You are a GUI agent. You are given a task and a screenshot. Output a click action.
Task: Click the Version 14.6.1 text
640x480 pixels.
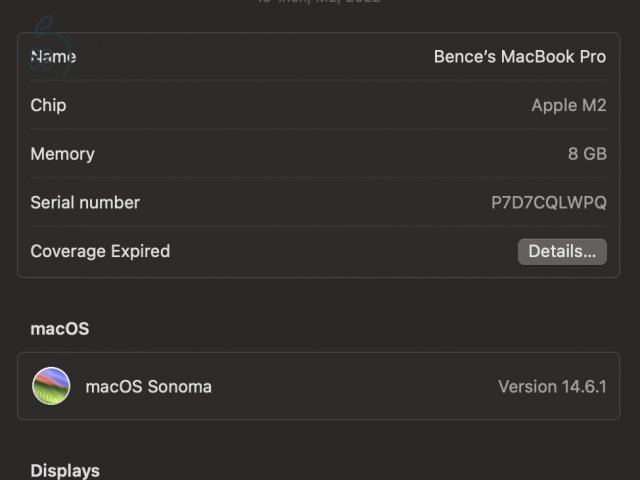click(552, 386)
